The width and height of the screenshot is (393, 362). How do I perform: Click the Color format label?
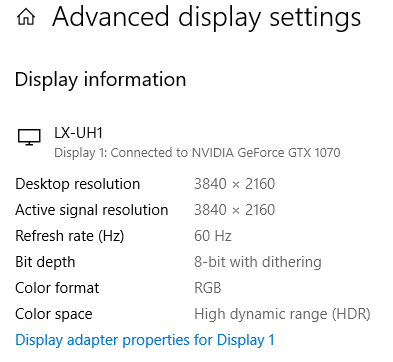point(57,288)
